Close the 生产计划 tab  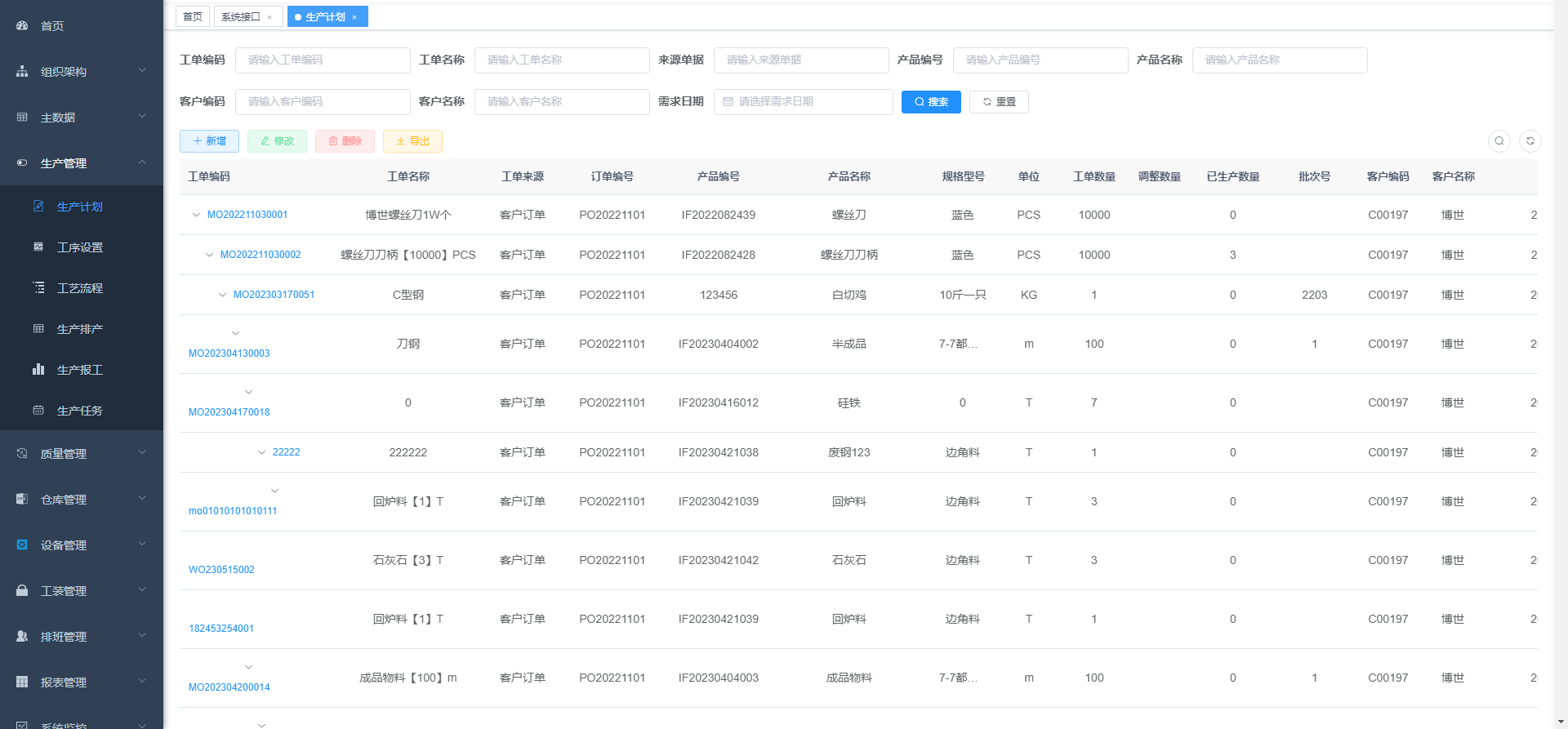354,17
